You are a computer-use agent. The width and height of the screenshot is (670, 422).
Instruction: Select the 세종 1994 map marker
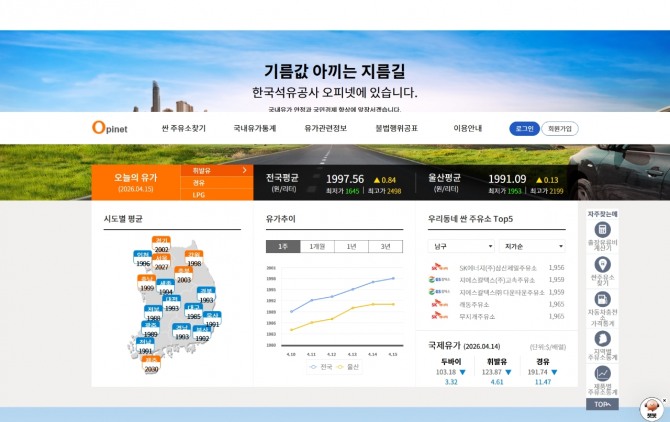(165, 287)
